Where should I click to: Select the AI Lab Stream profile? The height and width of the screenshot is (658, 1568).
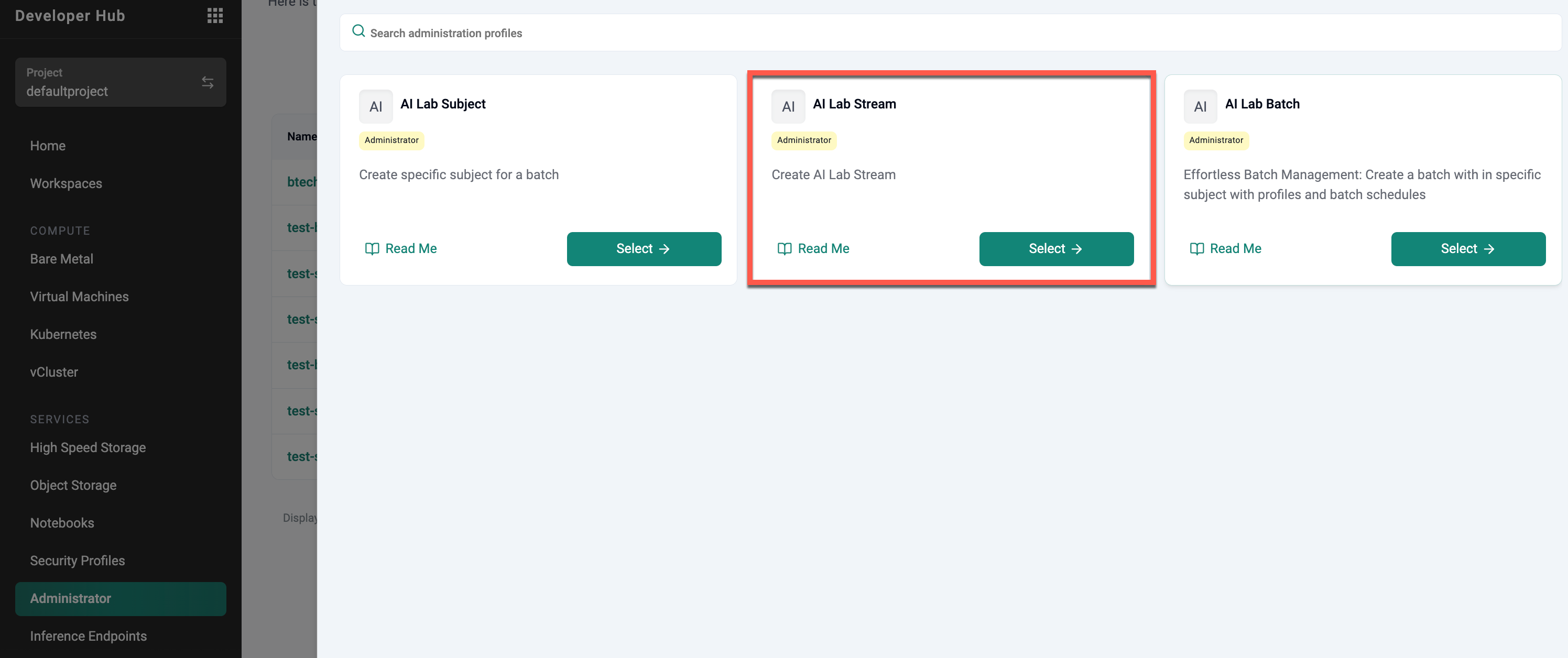(x=1056, y=248)
